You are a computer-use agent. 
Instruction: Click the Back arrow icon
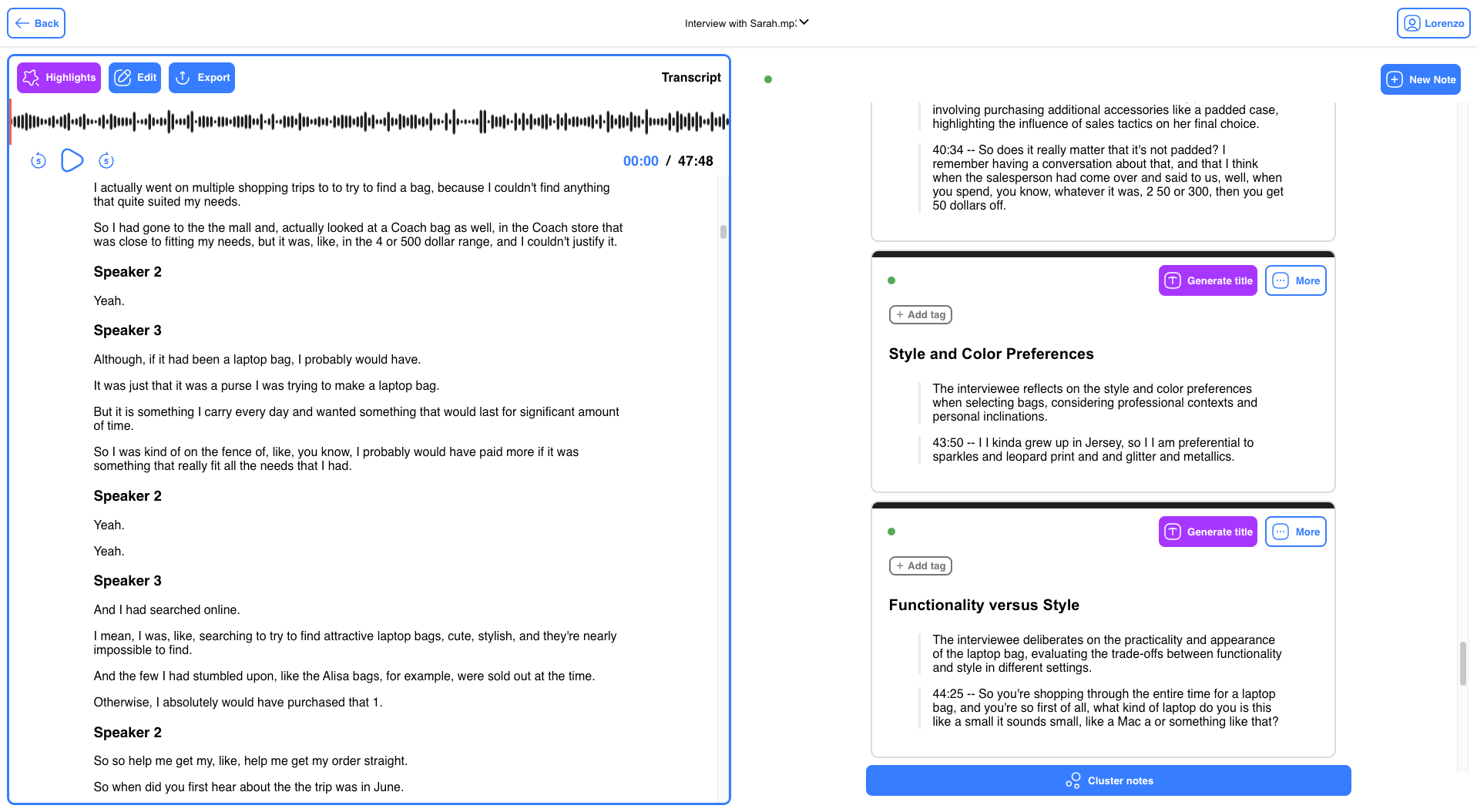(x=23, y=23)
